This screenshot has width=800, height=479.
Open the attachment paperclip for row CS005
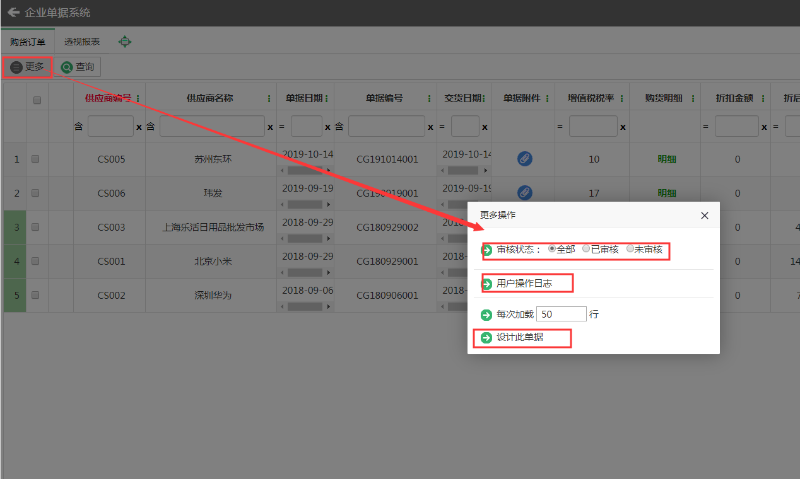click(x=525, y=159)
